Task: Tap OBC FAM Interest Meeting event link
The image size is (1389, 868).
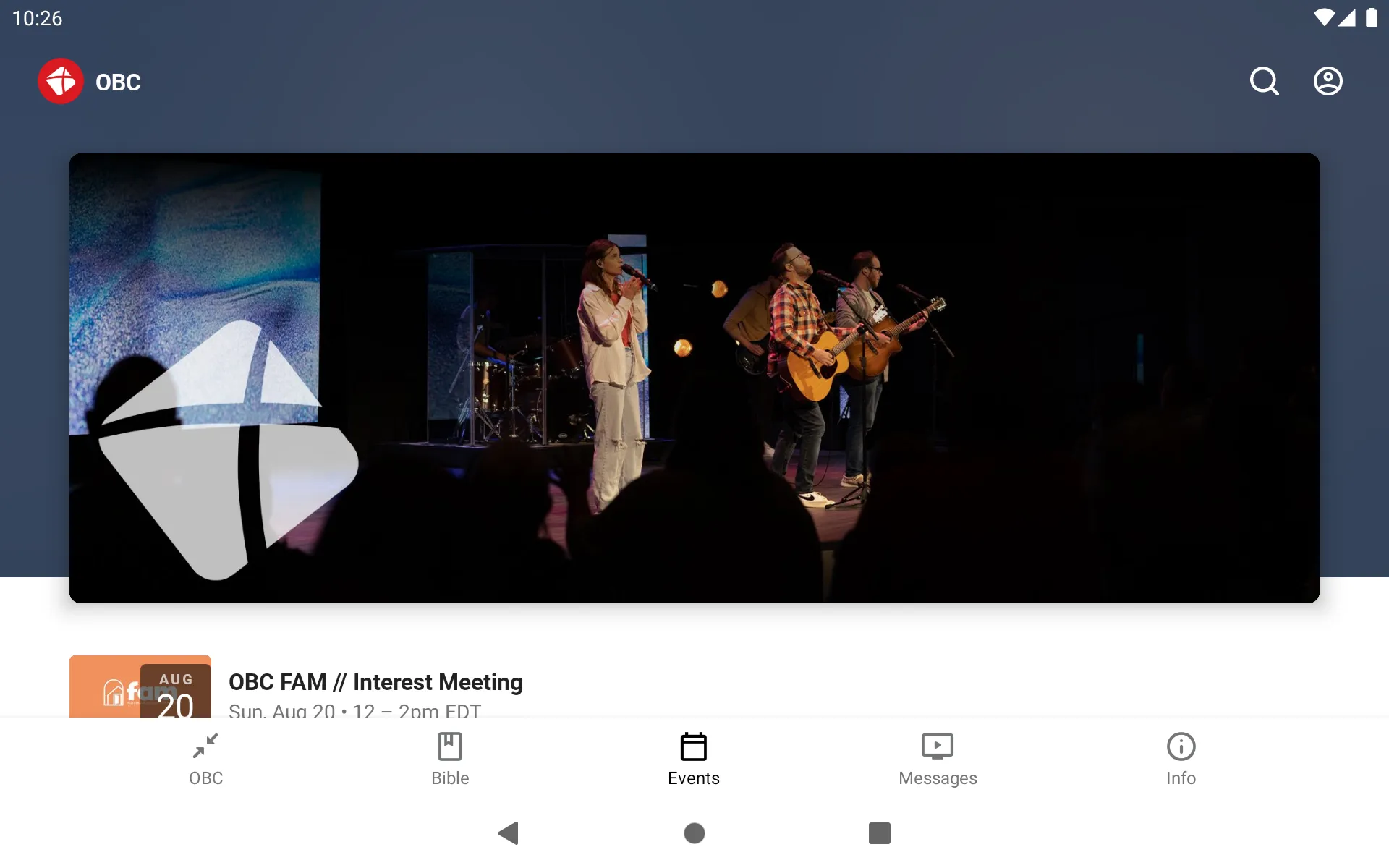Action: (376, 682)
